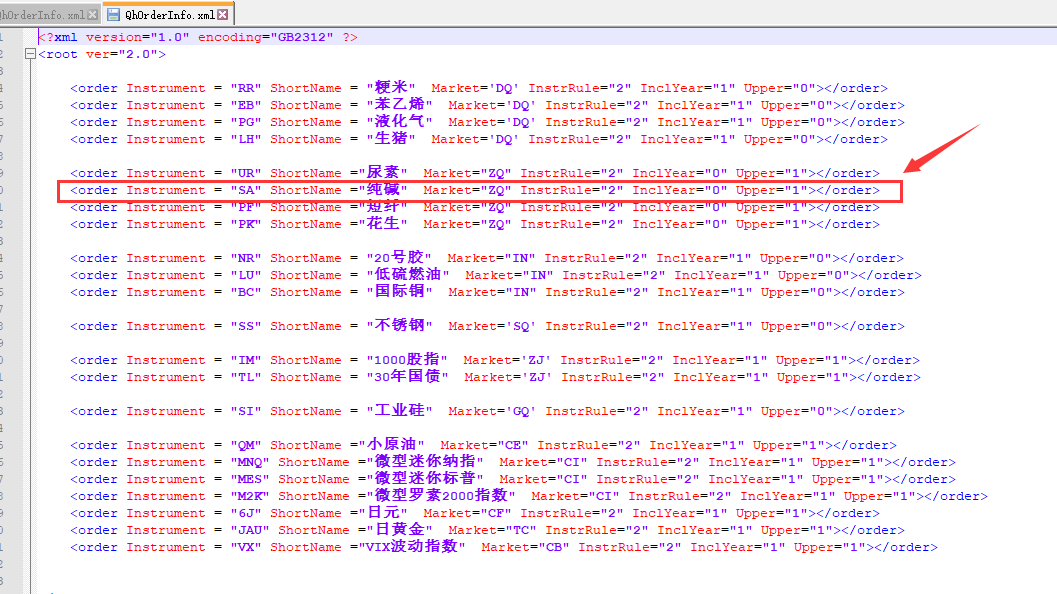The height and width of the screenshot is (594, 1057).
Task: Click Instrument "SS" value
Action: 245,326
